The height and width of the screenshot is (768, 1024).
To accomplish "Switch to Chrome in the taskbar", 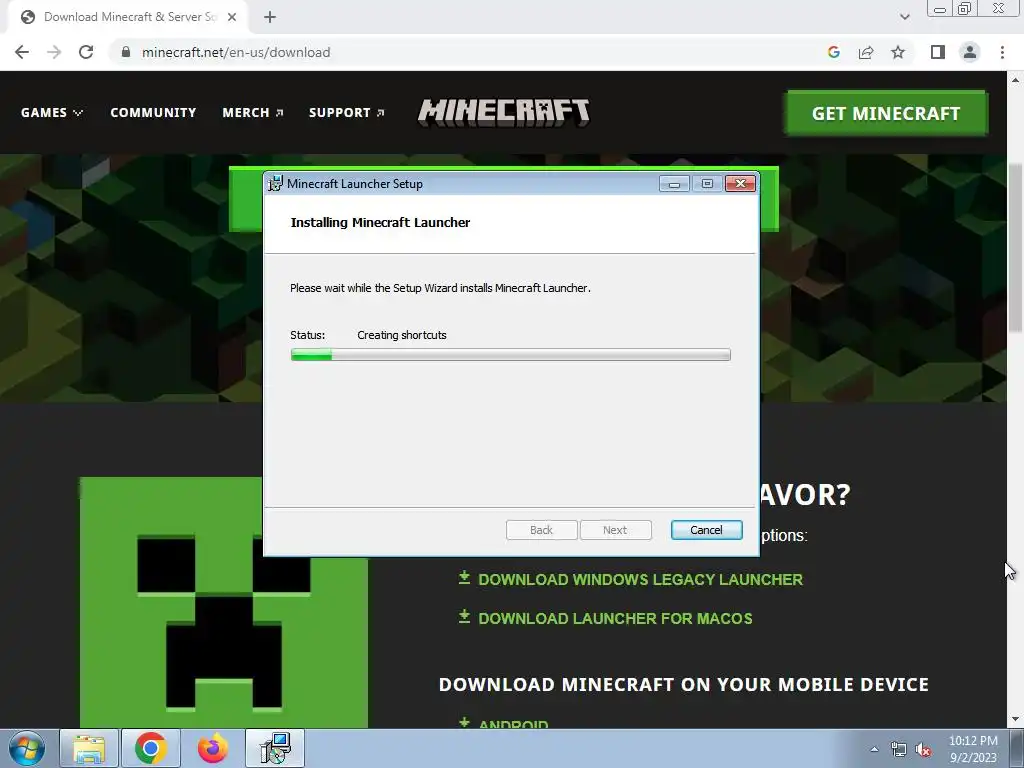I will 151,748.
